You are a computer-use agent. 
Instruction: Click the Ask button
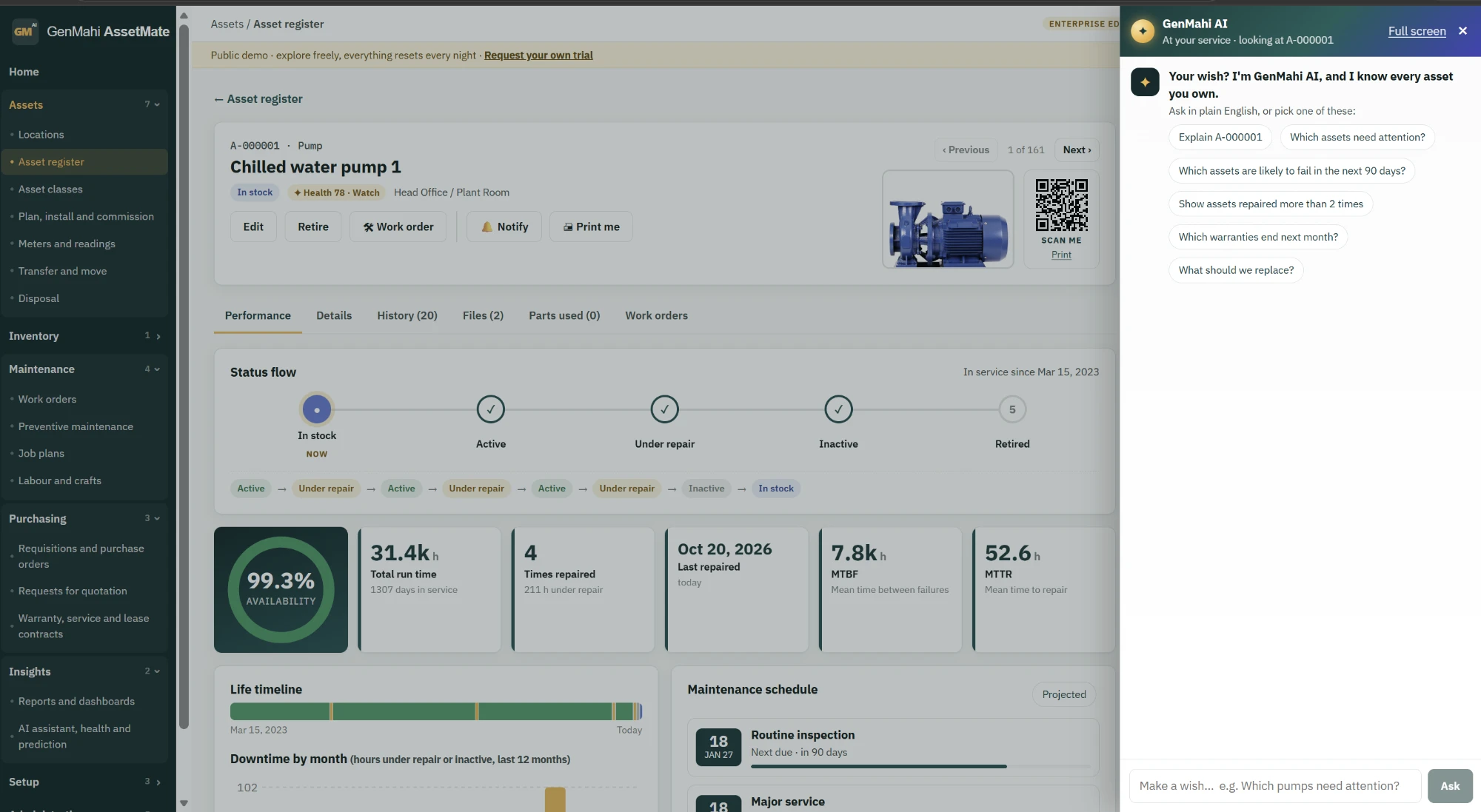click(1450, 786)
